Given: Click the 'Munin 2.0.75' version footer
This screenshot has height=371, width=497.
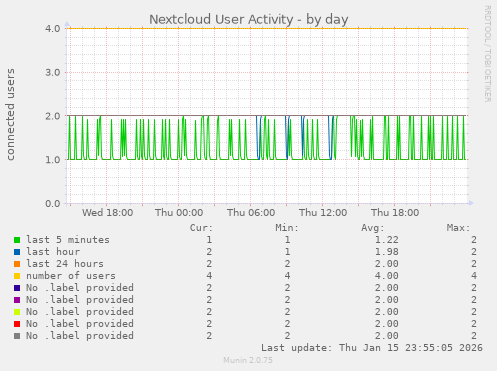Looking at the screenshot, I should (248, 360).
